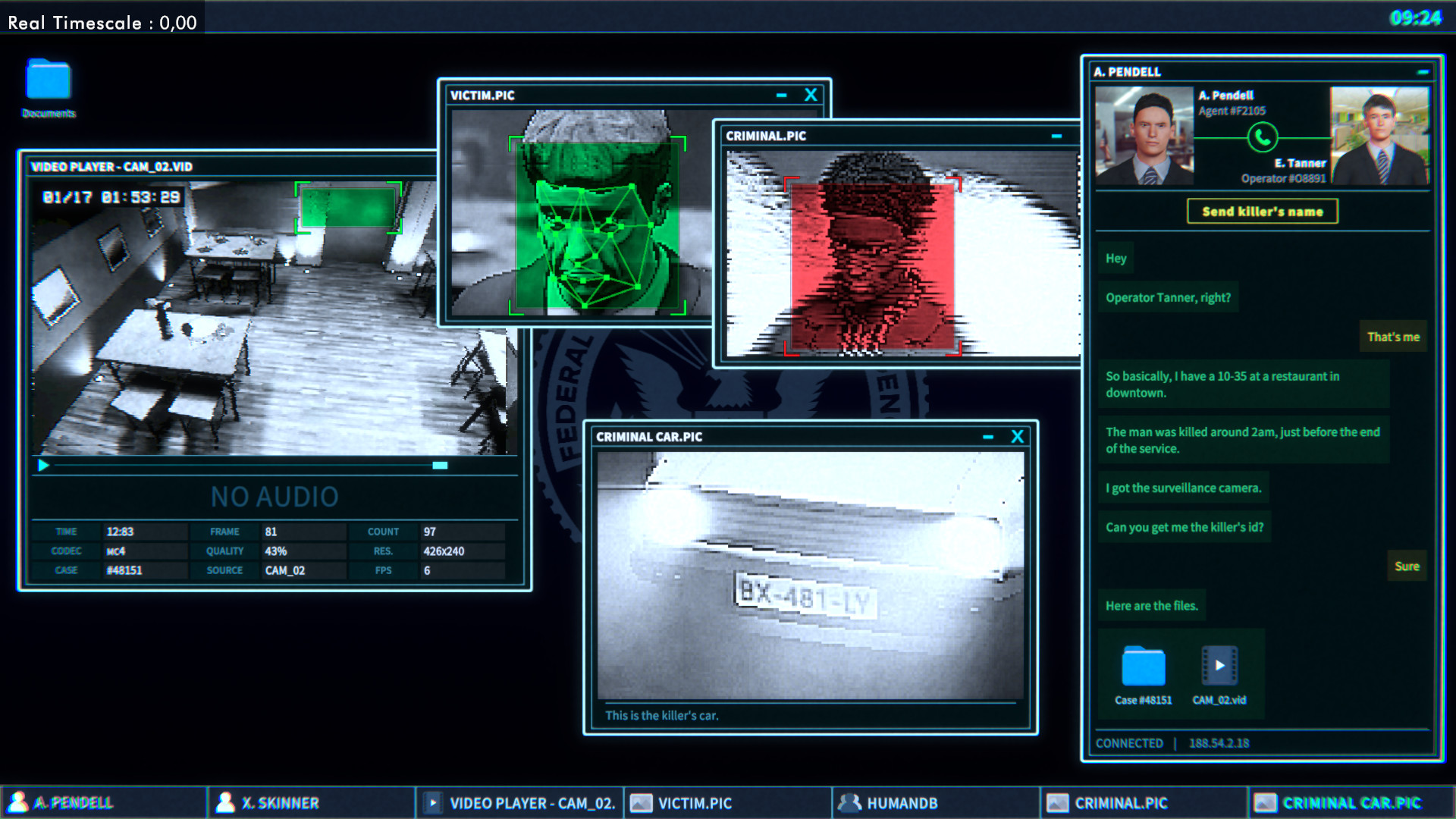Minimize the VICTIM.PIC window
This screenshot has height=819, width=1456.
point(781,96)
